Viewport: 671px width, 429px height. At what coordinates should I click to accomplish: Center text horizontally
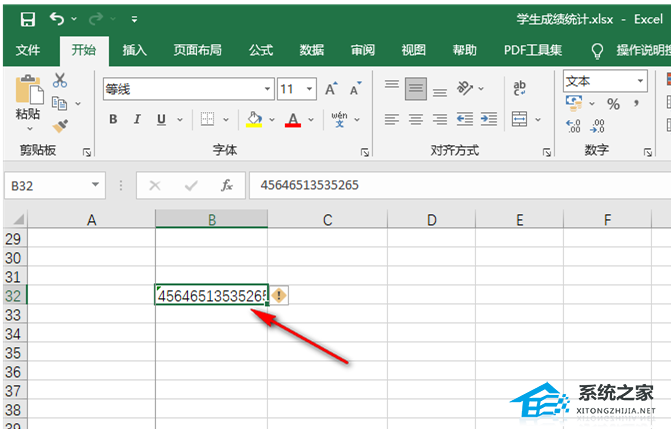pos(416,119)
